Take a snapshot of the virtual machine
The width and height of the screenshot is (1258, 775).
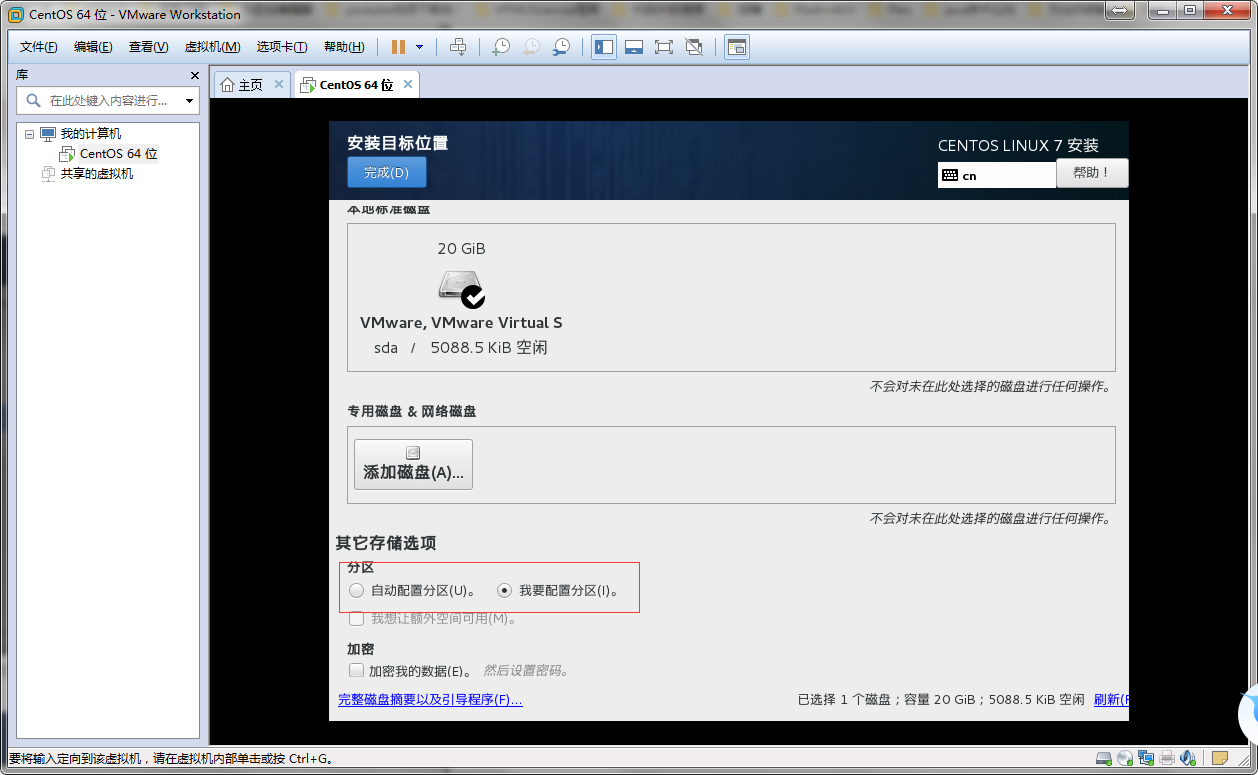[501, 47]
